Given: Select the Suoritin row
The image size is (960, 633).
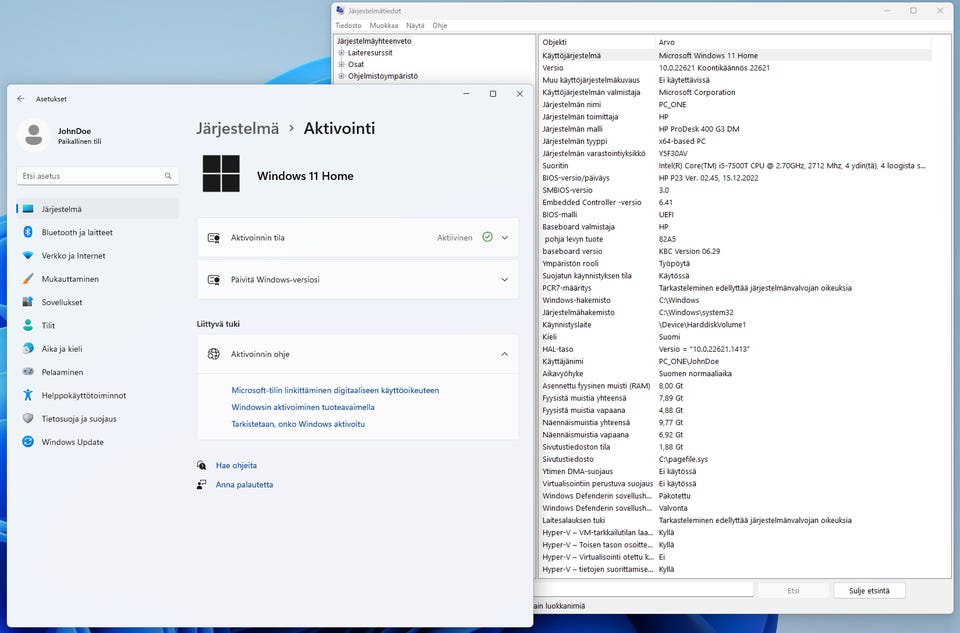Looking at the screenshot, I should pyautogui.click(x=735, y=166).
